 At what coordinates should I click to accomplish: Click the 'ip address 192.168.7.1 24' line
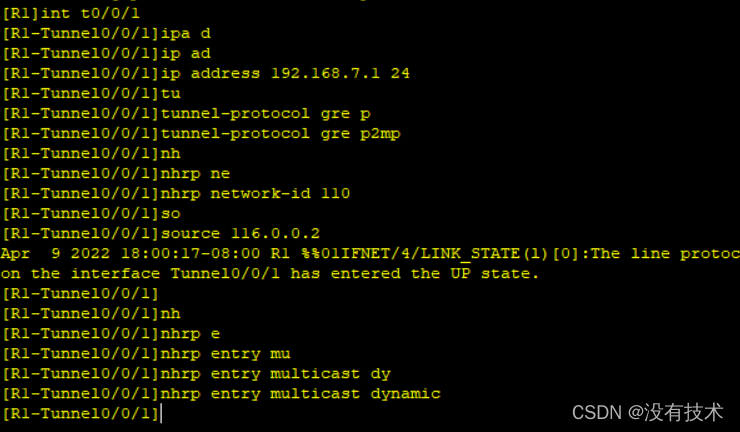tap(206, 74)
